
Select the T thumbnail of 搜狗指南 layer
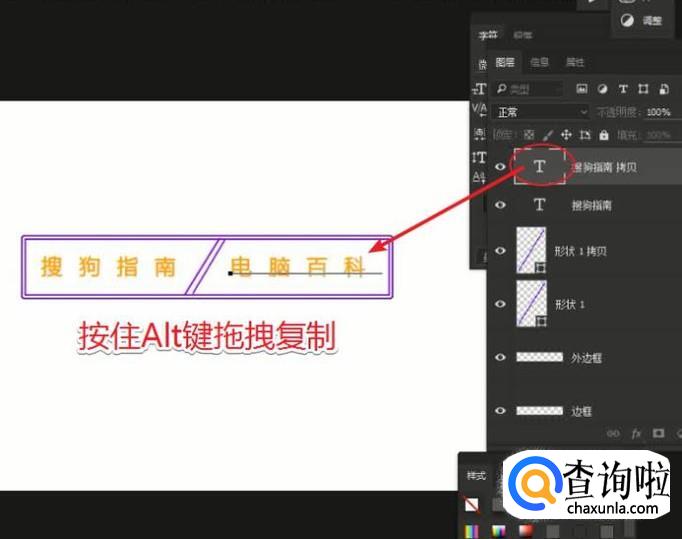click(x=539, y=204)
